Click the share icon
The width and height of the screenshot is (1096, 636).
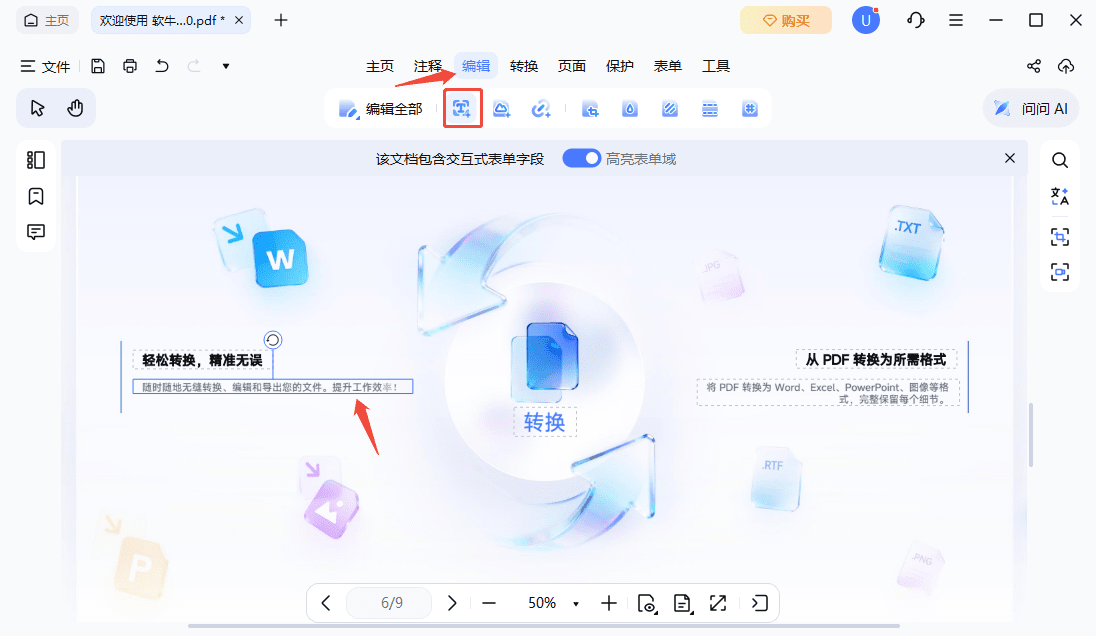tap(1034, 66)
